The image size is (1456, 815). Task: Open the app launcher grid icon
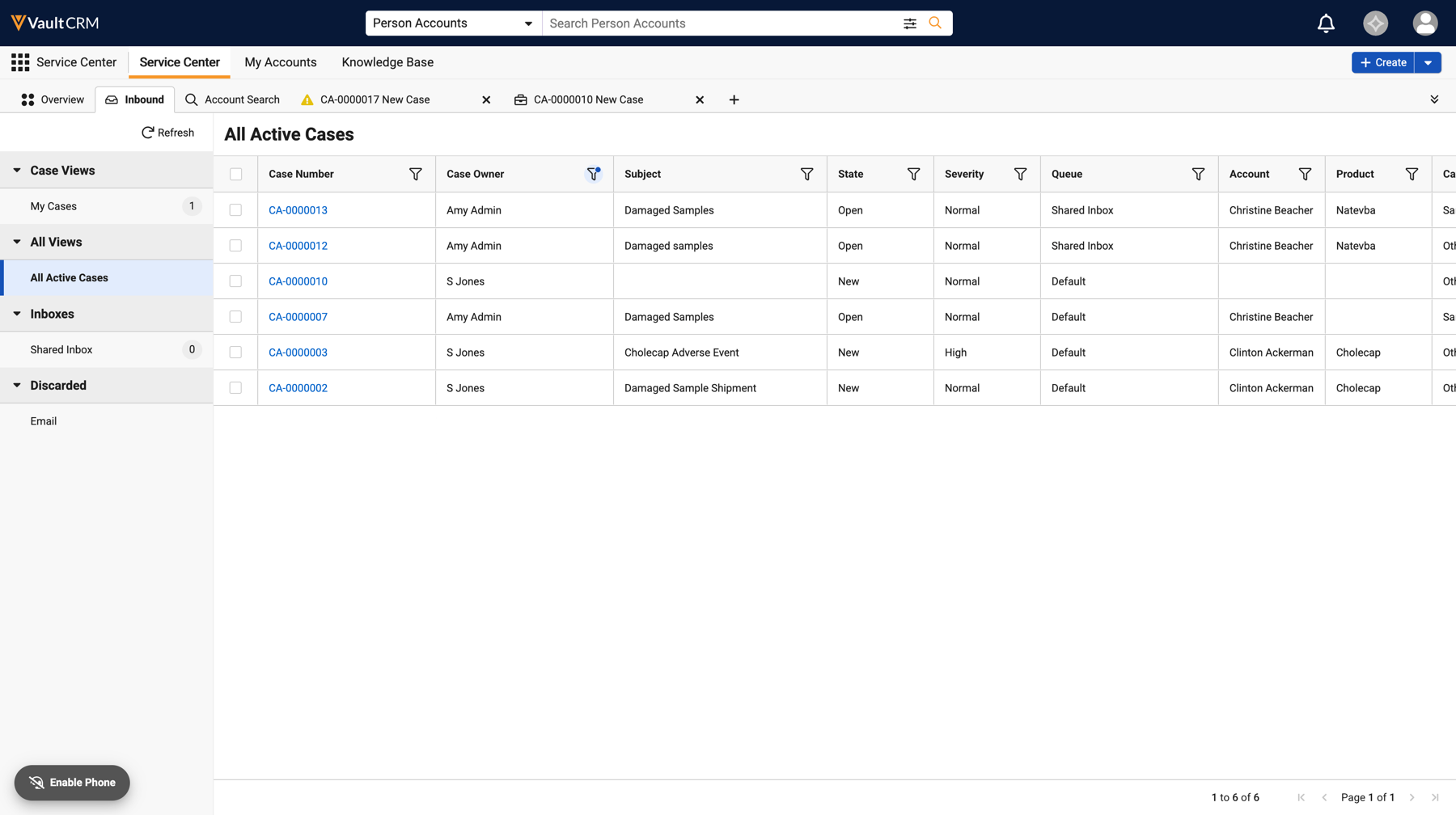point(20,62)
